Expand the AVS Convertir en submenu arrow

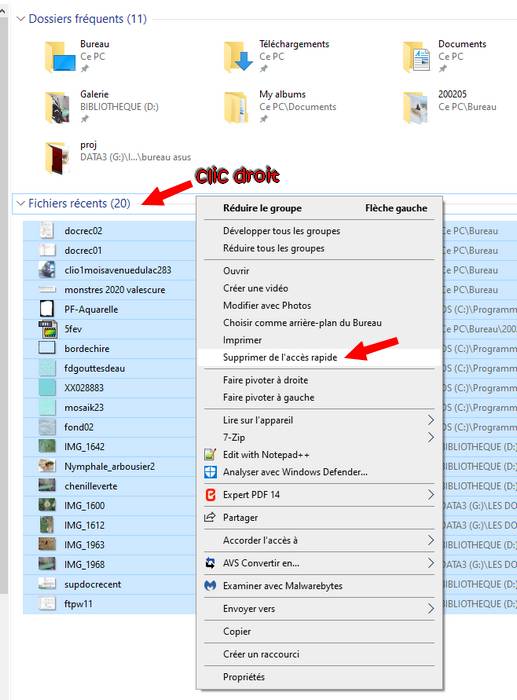(x=430, y=563)
